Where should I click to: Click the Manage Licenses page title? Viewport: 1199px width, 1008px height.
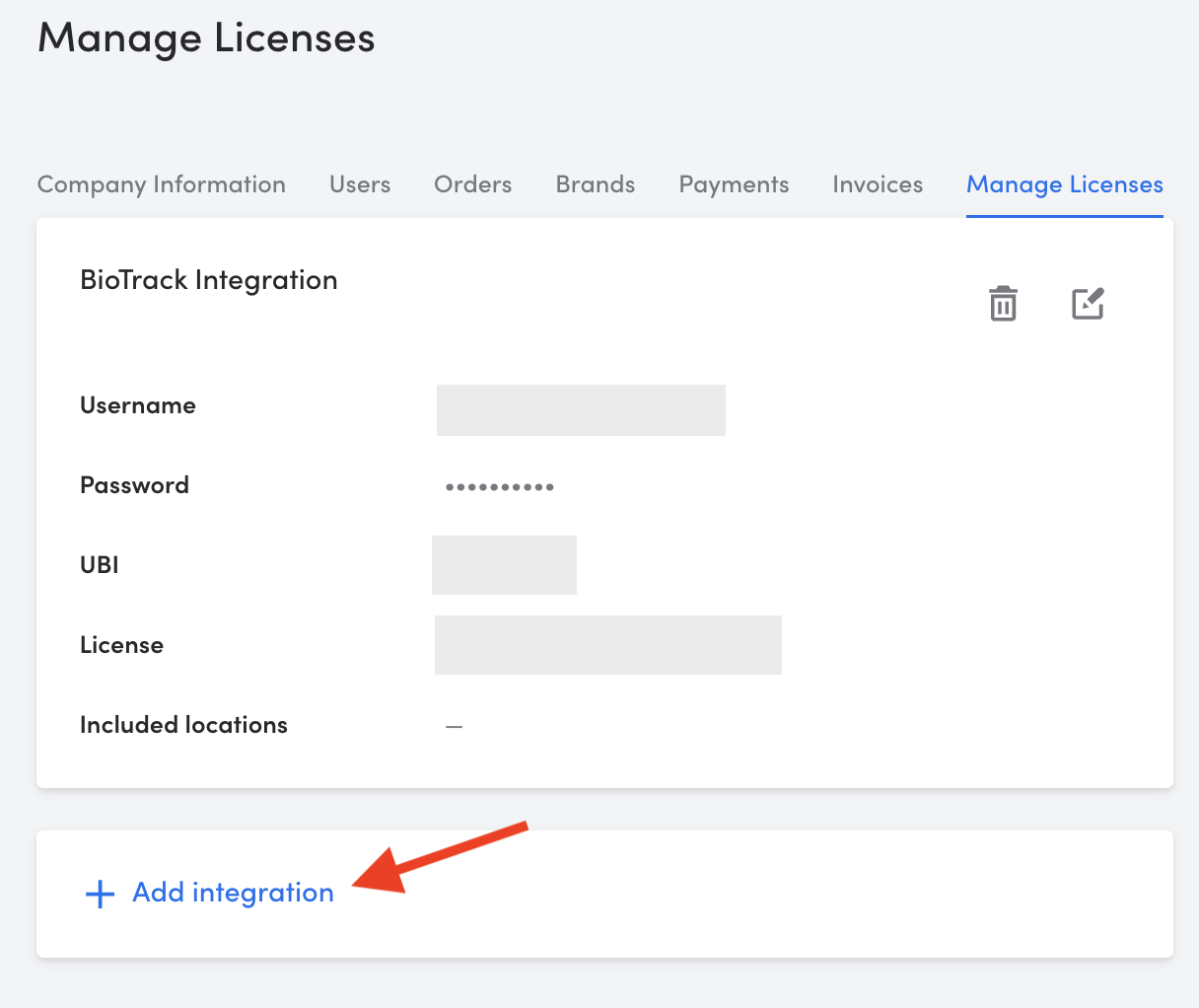coord(206,38)
